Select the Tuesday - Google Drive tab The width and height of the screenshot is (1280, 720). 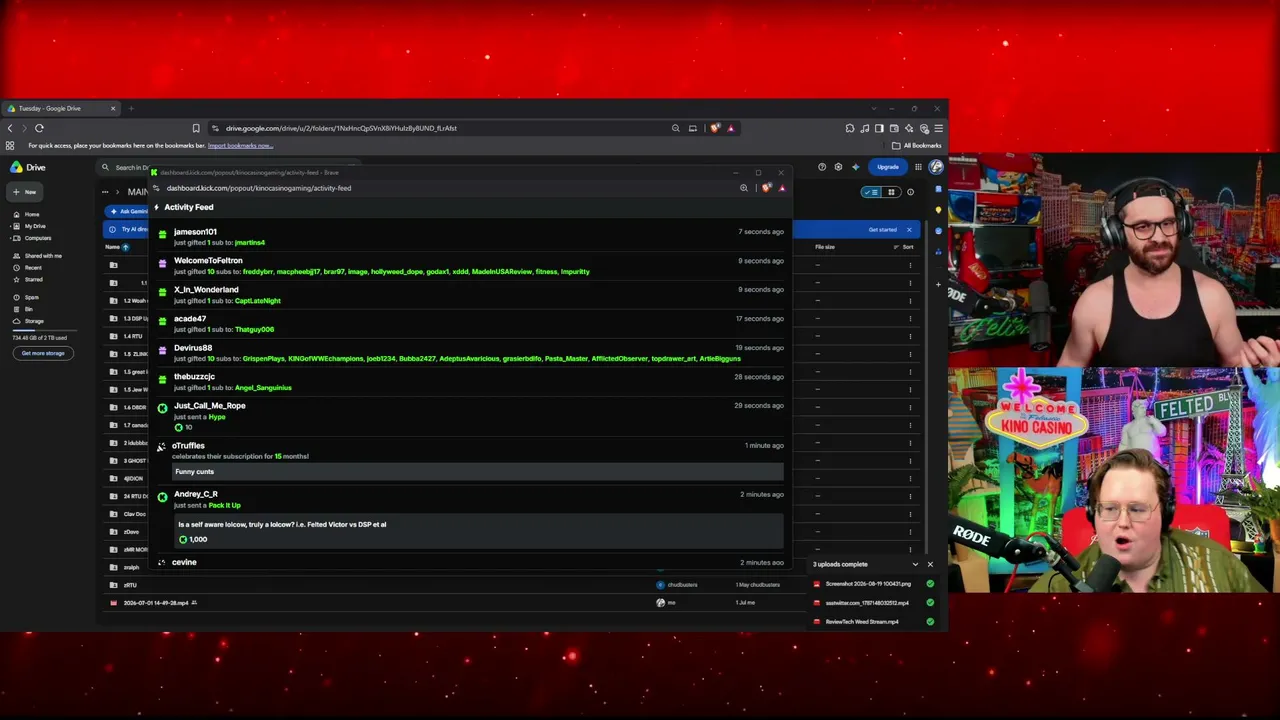tap(60, 108)
